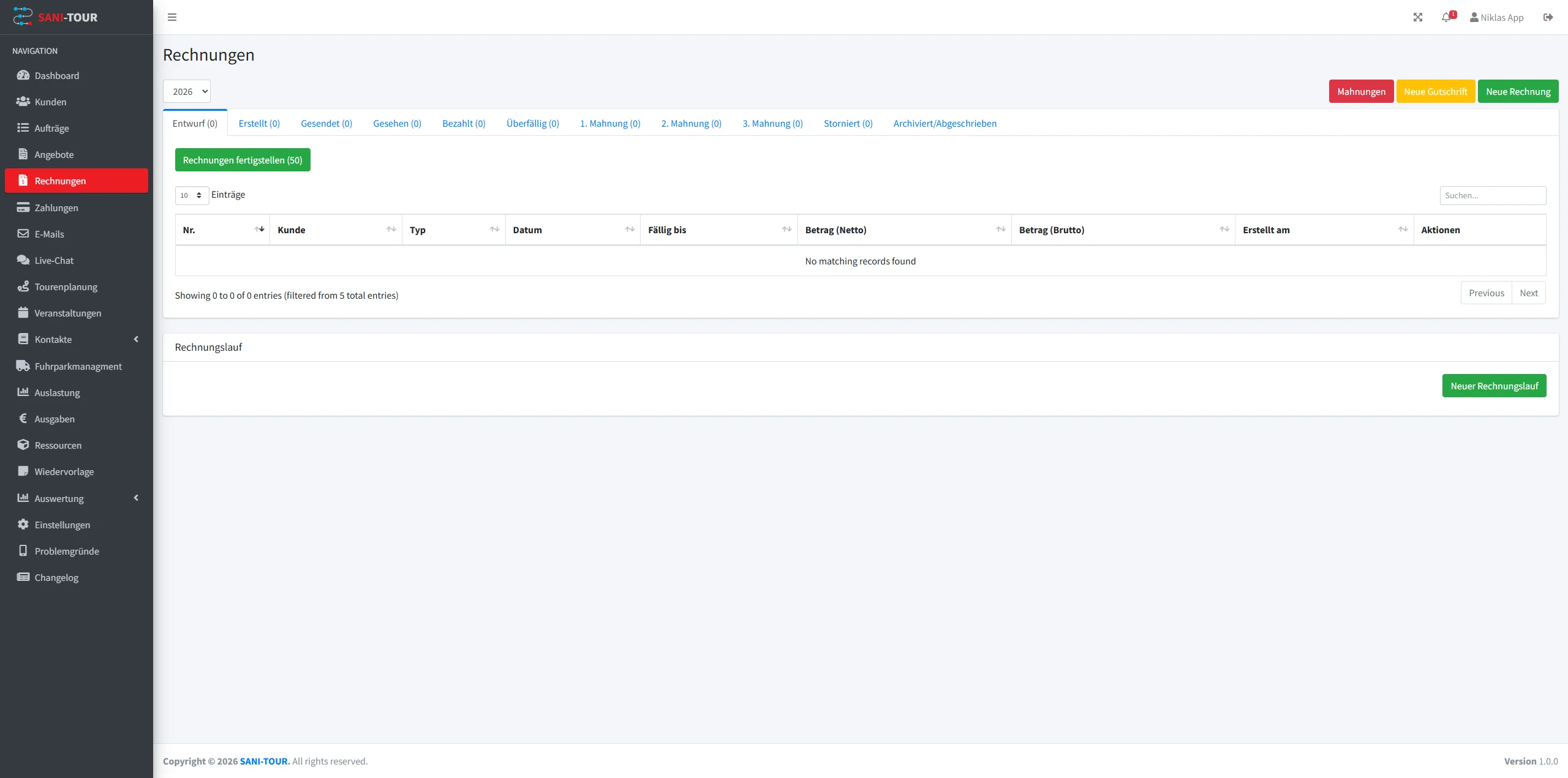The height and width of the screenshot is (778, 1568).
Task: Open Fuhrparkmanagment truck icon in sidebar
Action: [x=23, y=366]
